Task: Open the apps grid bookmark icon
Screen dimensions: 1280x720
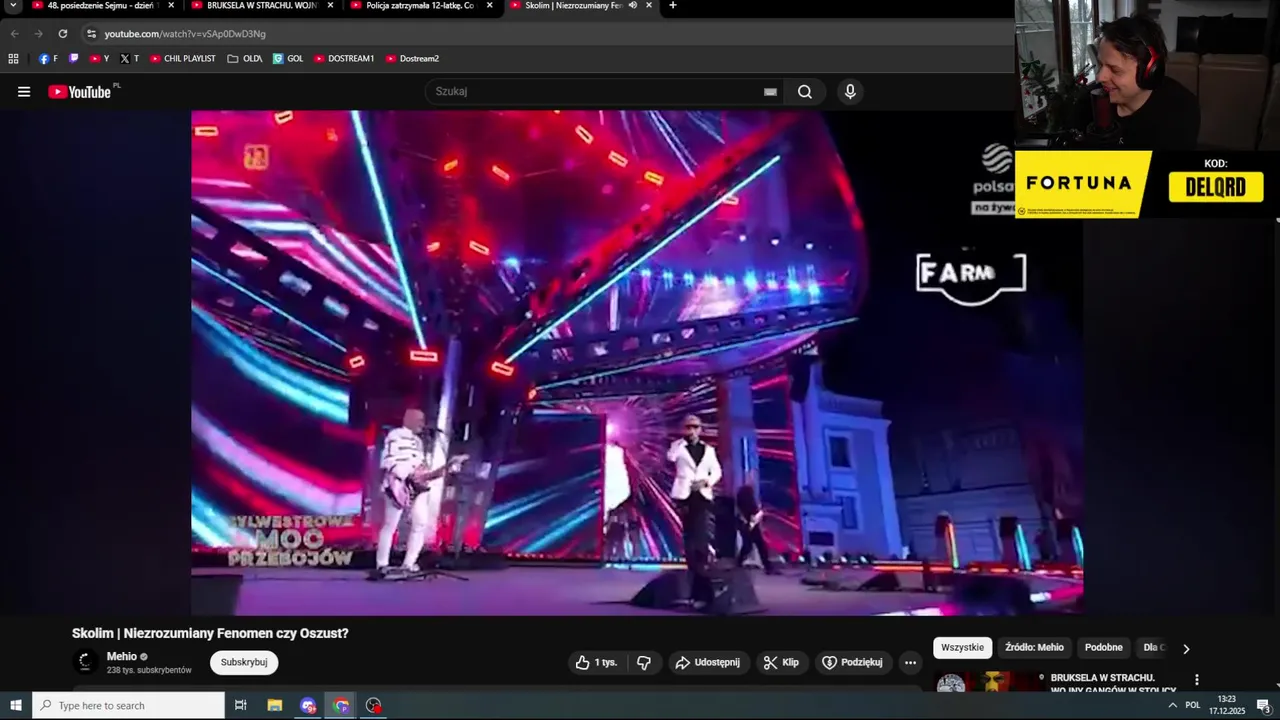Action: (x=13, y=59)
